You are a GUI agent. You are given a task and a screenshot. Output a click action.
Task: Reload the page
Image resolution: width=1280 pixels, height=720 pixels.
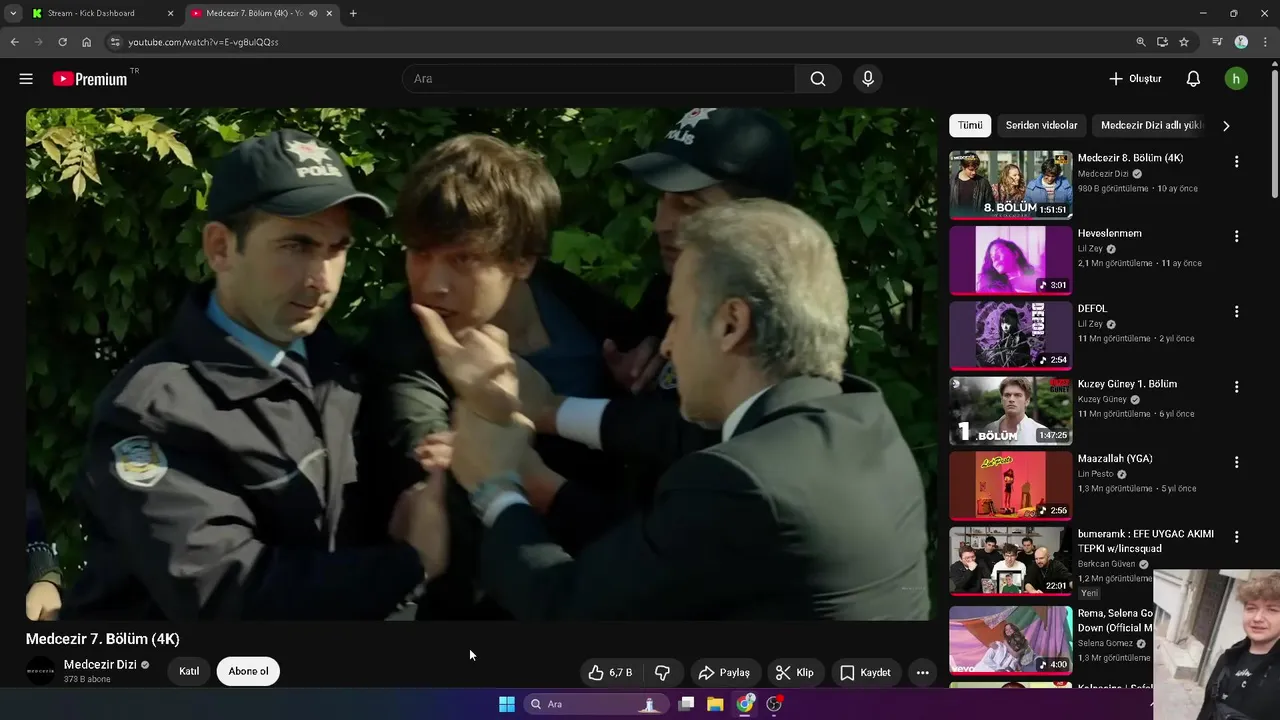tap(62, 42)
